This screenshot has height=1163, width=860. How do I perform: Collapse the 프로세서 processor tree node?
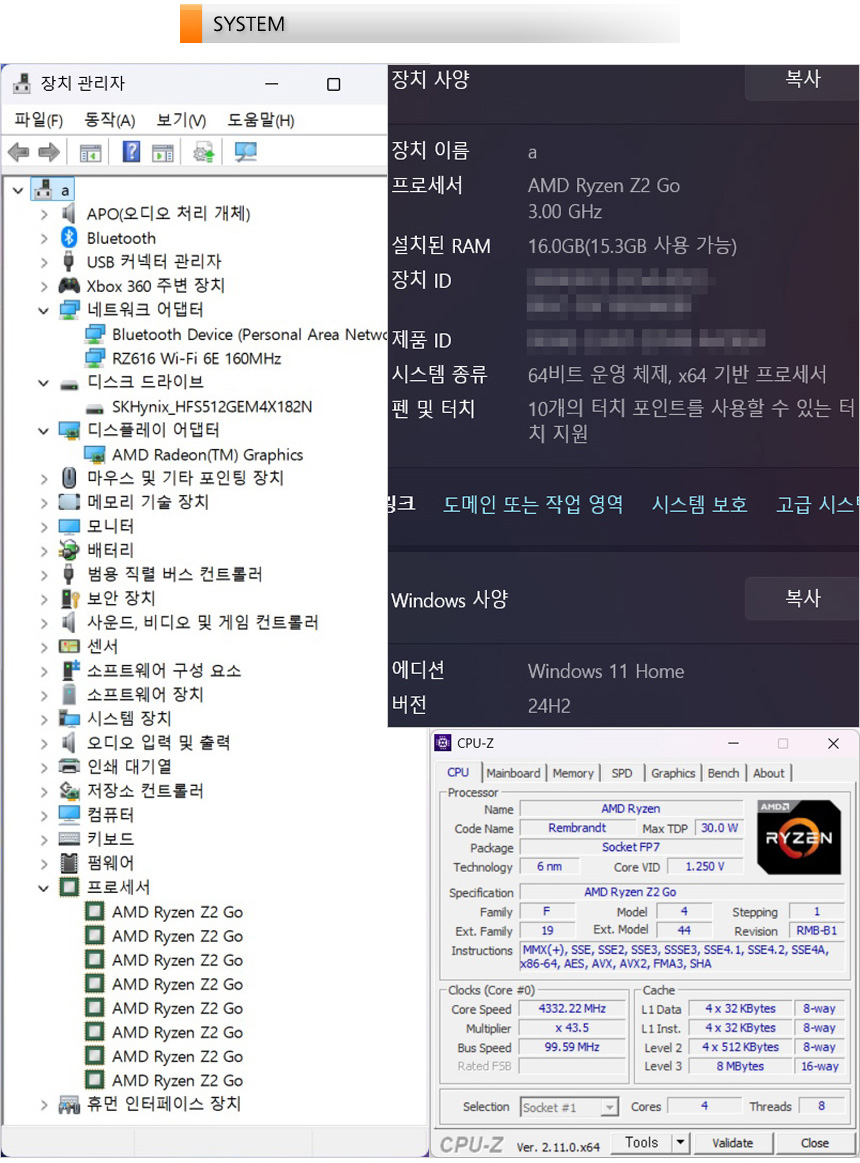point(44,888)
